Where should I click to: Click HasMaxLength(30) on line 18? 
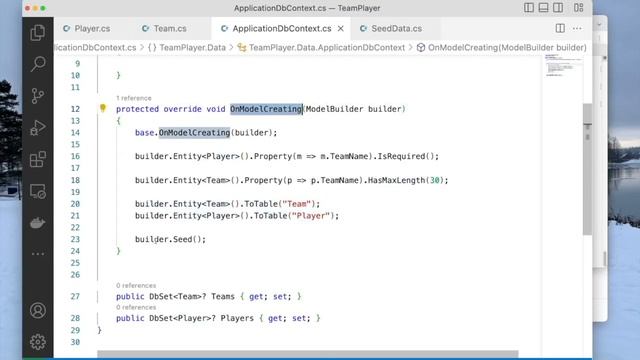(405, 180)
